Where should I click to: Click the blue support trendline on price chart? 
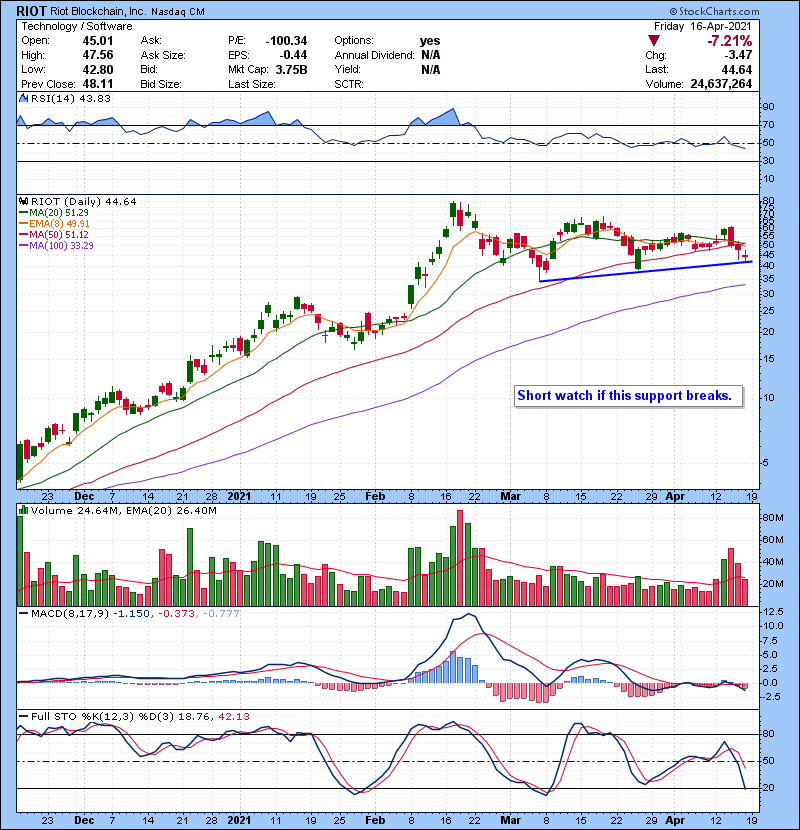coord(646,271)
